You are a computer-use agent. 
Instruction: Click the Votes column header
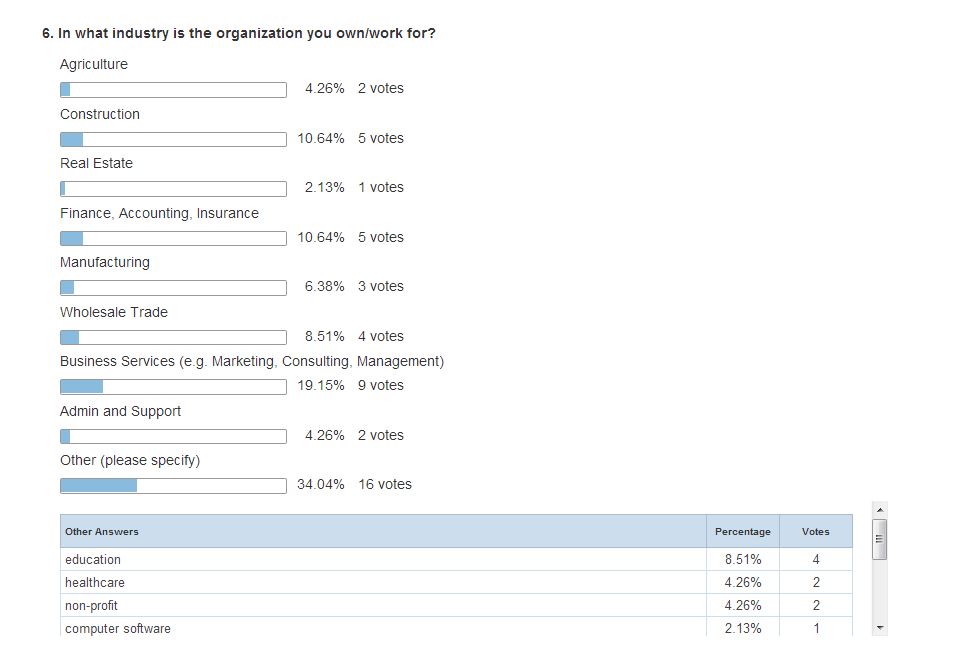(x=816, y=531)
